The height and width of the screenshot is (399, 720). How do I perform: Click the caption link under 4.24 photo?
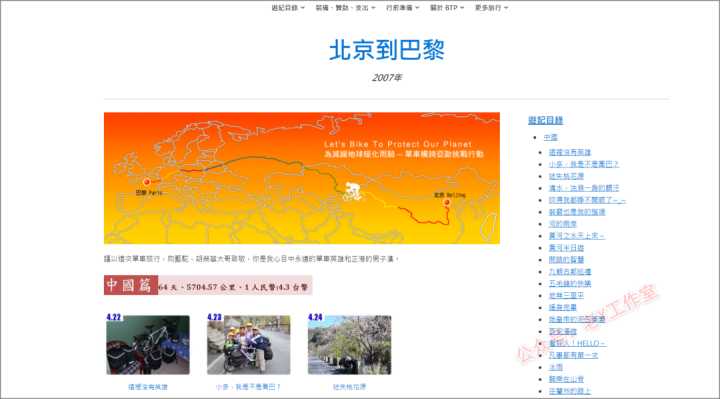(x=349, y=387)
